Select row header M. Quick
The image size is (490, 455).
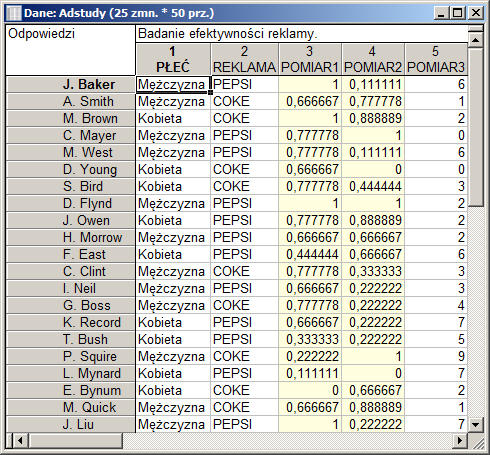[70, 408]
